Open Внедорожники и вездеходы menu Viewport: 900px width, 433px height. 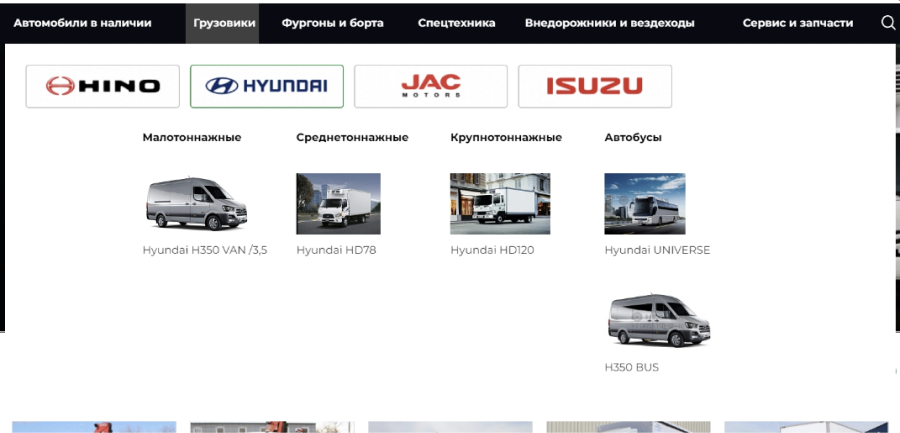click(x=610, y=23)
